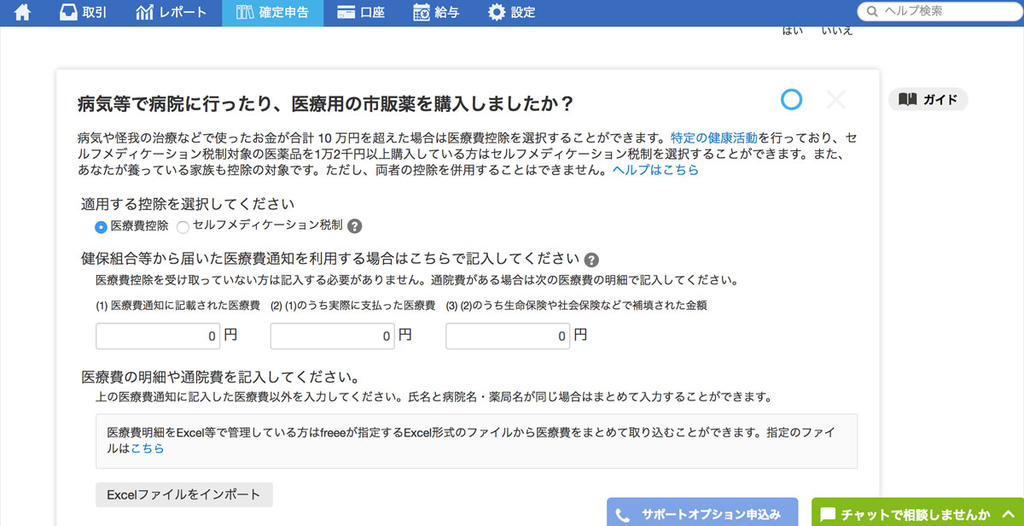Open the レポート menu
This screenshot has width=1024, height=526.
pos(171,12)
